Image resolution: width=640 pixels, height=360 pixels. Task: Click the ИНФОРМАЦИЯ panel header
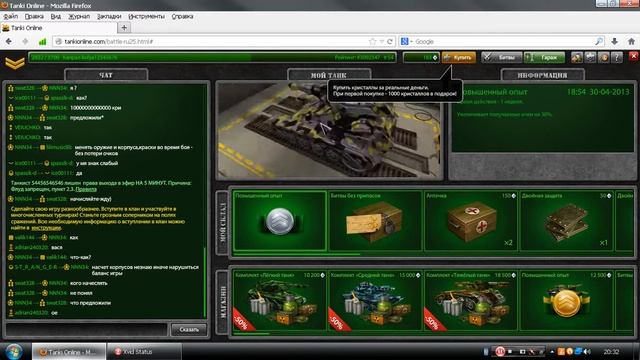(542, 75)
